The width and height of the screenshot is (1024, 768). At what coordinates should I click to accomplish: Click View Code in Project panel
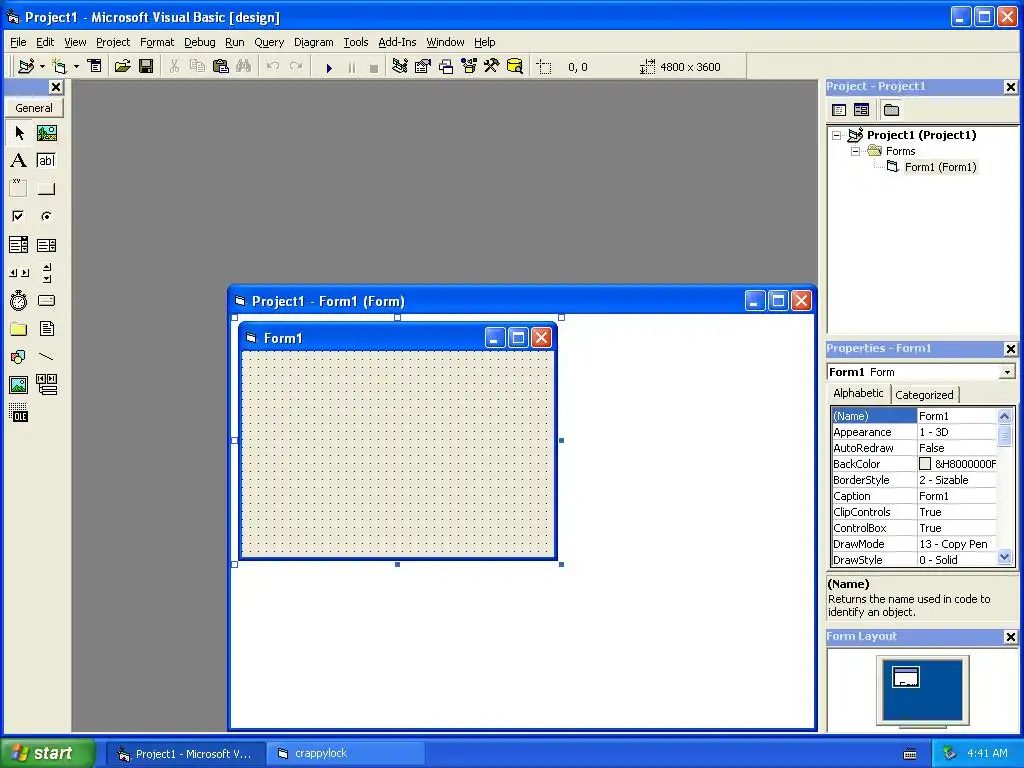(x=839, y=110)
